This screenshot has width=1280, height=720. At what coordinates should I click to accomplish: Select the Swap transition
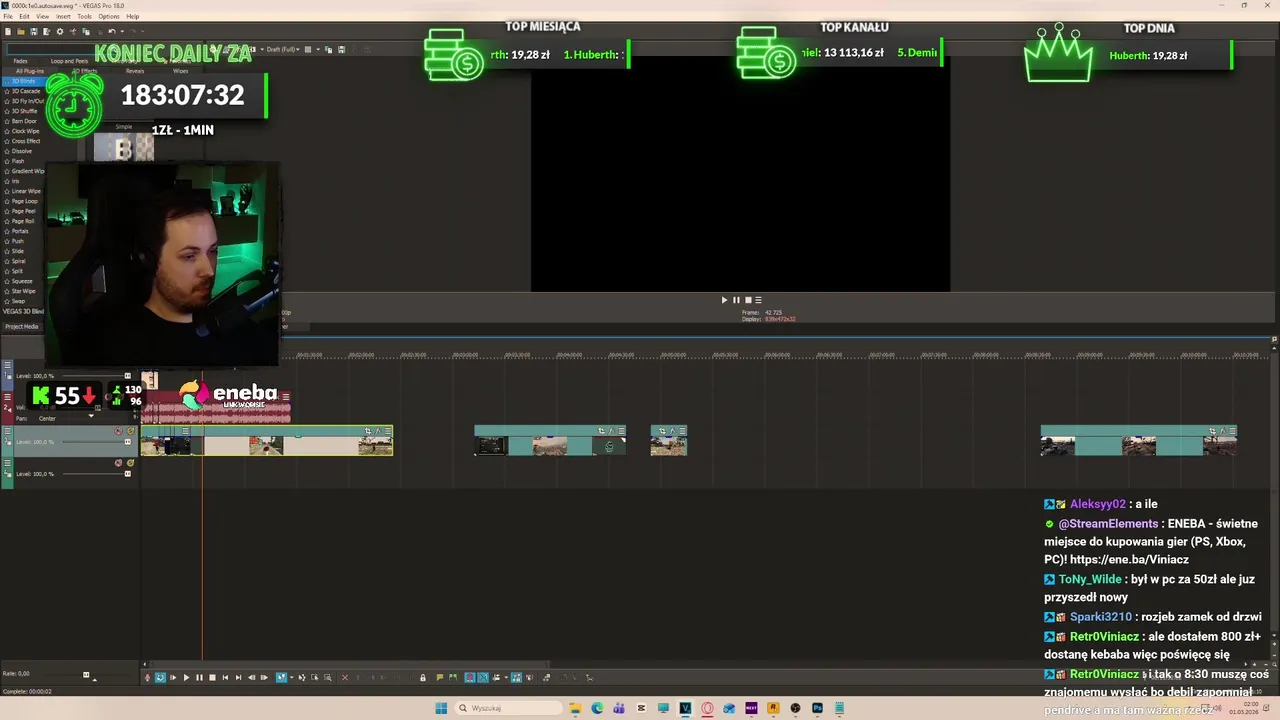click(16, 301)
